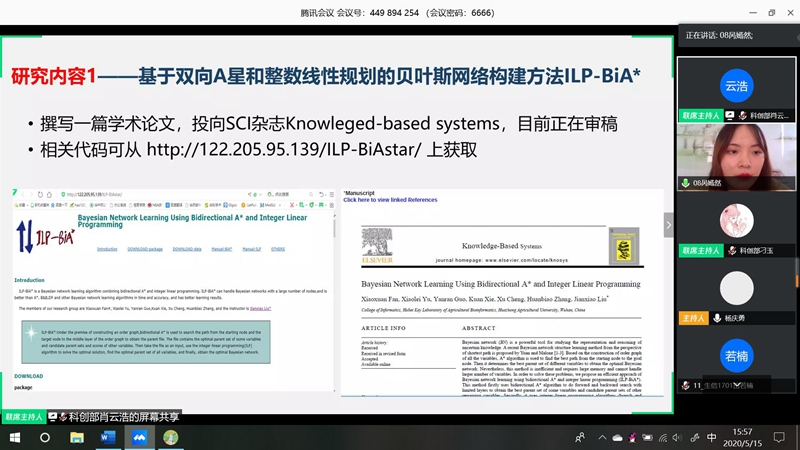Click the pink anime avatar of 科创部刁玉

coord(736,221)
